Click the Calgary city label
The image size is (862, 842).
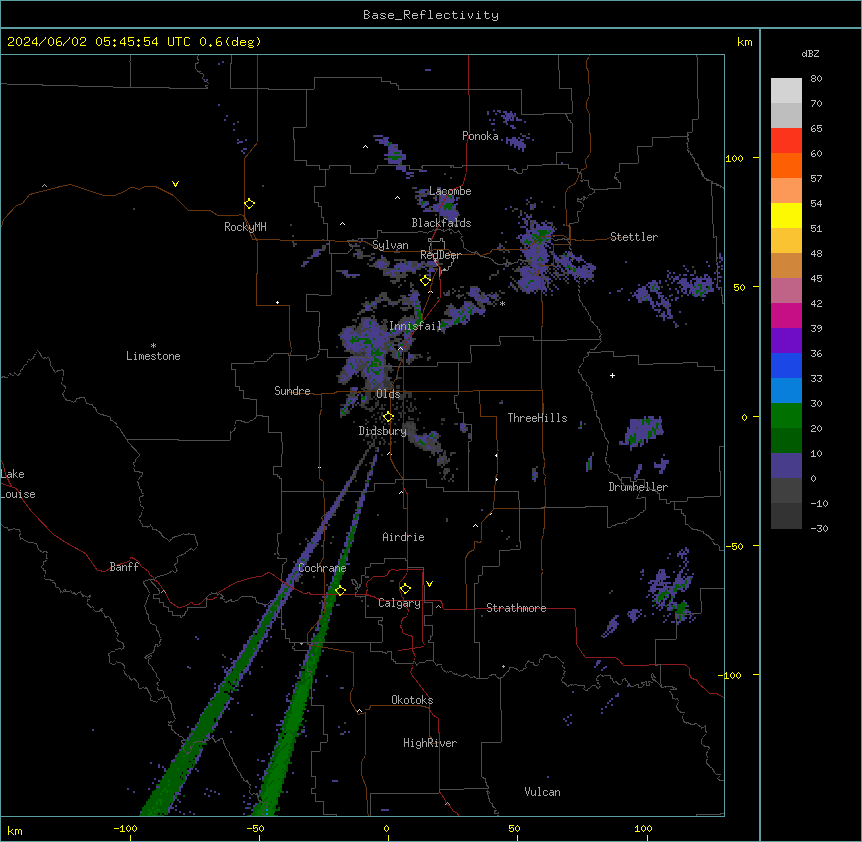[x=399, y=603]
